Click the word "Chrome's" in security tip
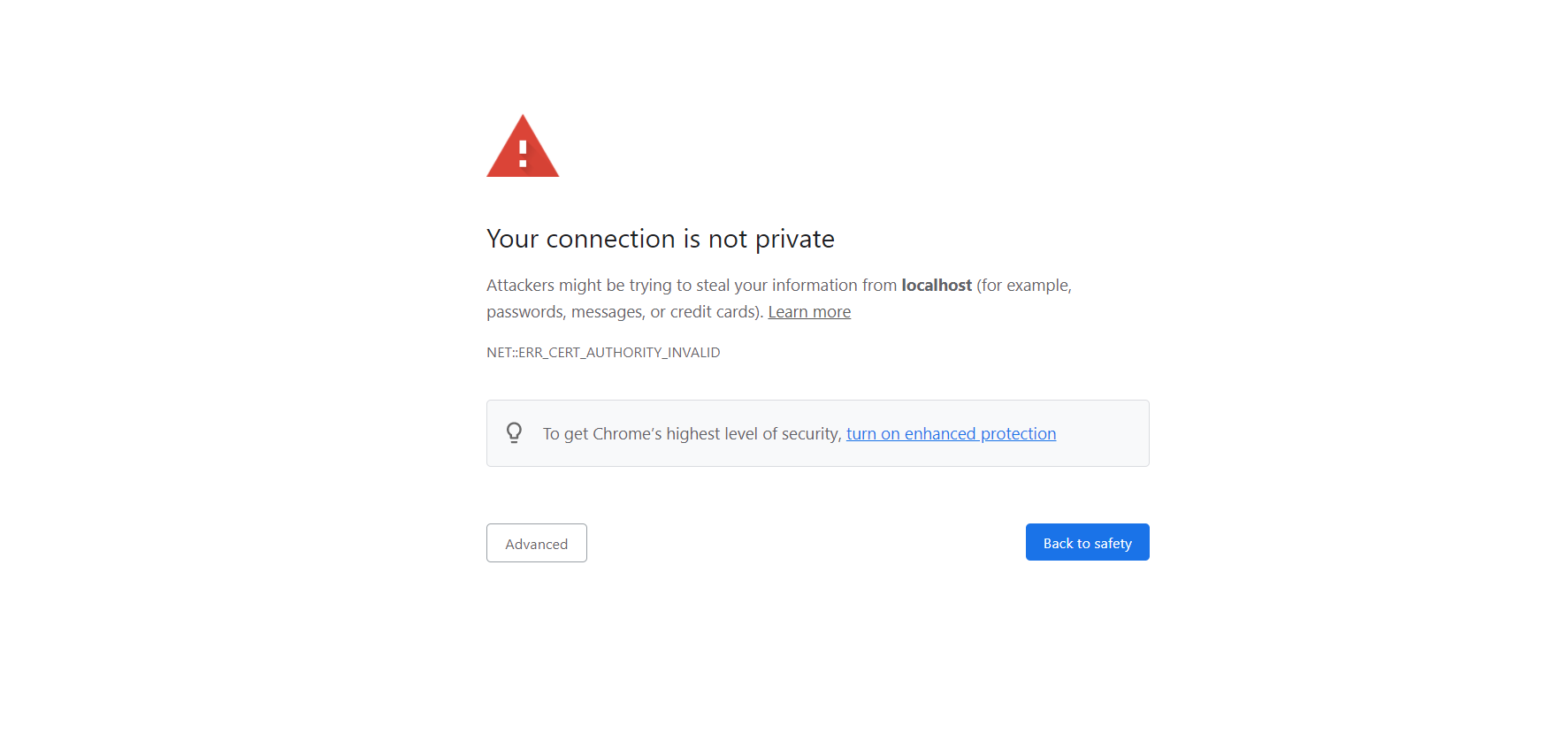1568x733 pixels. click(626, 434)
